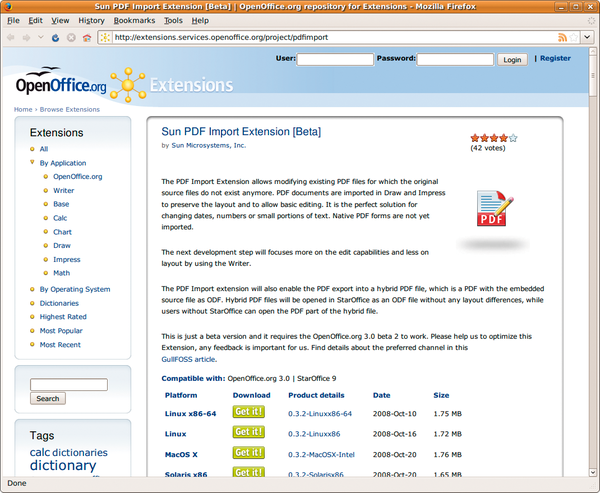Viewport: 600px width, 493px height.
Task: Open the Firefox home page icon
Action: (x=87, y=38)
